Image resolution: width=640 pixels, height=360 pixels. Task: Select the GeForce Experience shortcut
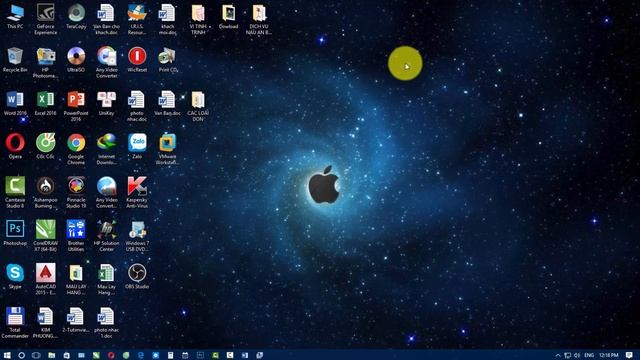45,19
